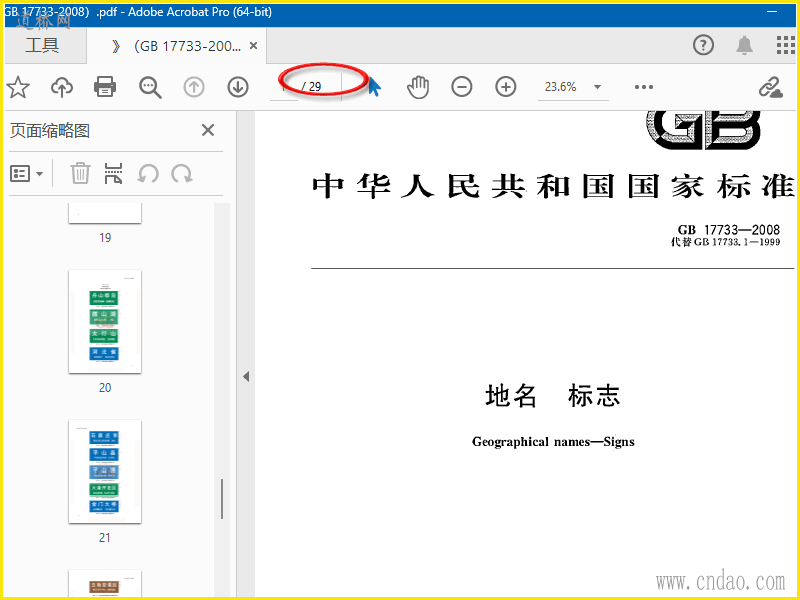Image resolution: width=800 pixels, height=600 pixels.
Task: Print the document
Action: coord(105,87)
